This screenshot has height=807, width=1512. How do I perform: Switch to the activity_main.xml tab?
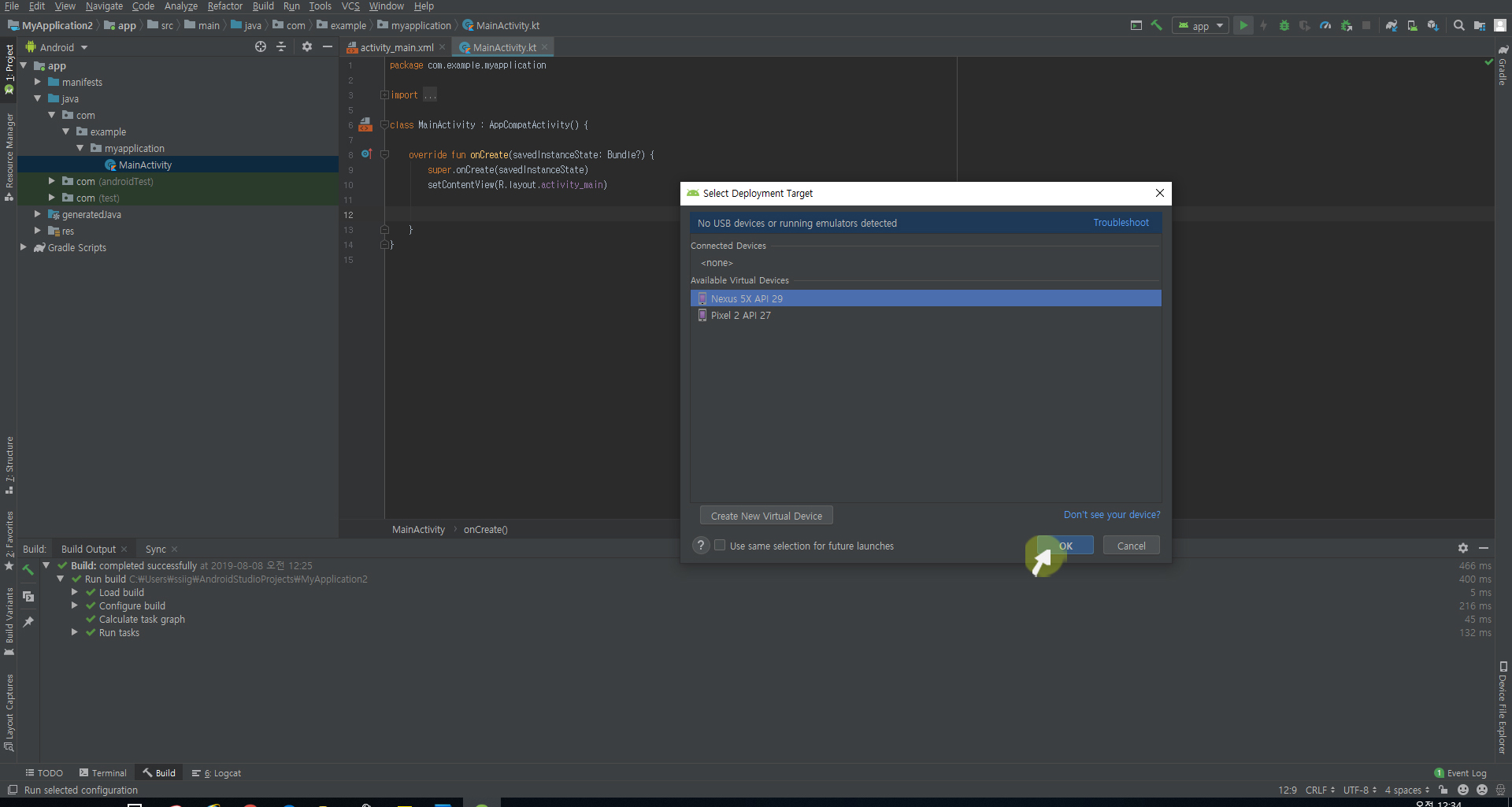tap(396, 47)
